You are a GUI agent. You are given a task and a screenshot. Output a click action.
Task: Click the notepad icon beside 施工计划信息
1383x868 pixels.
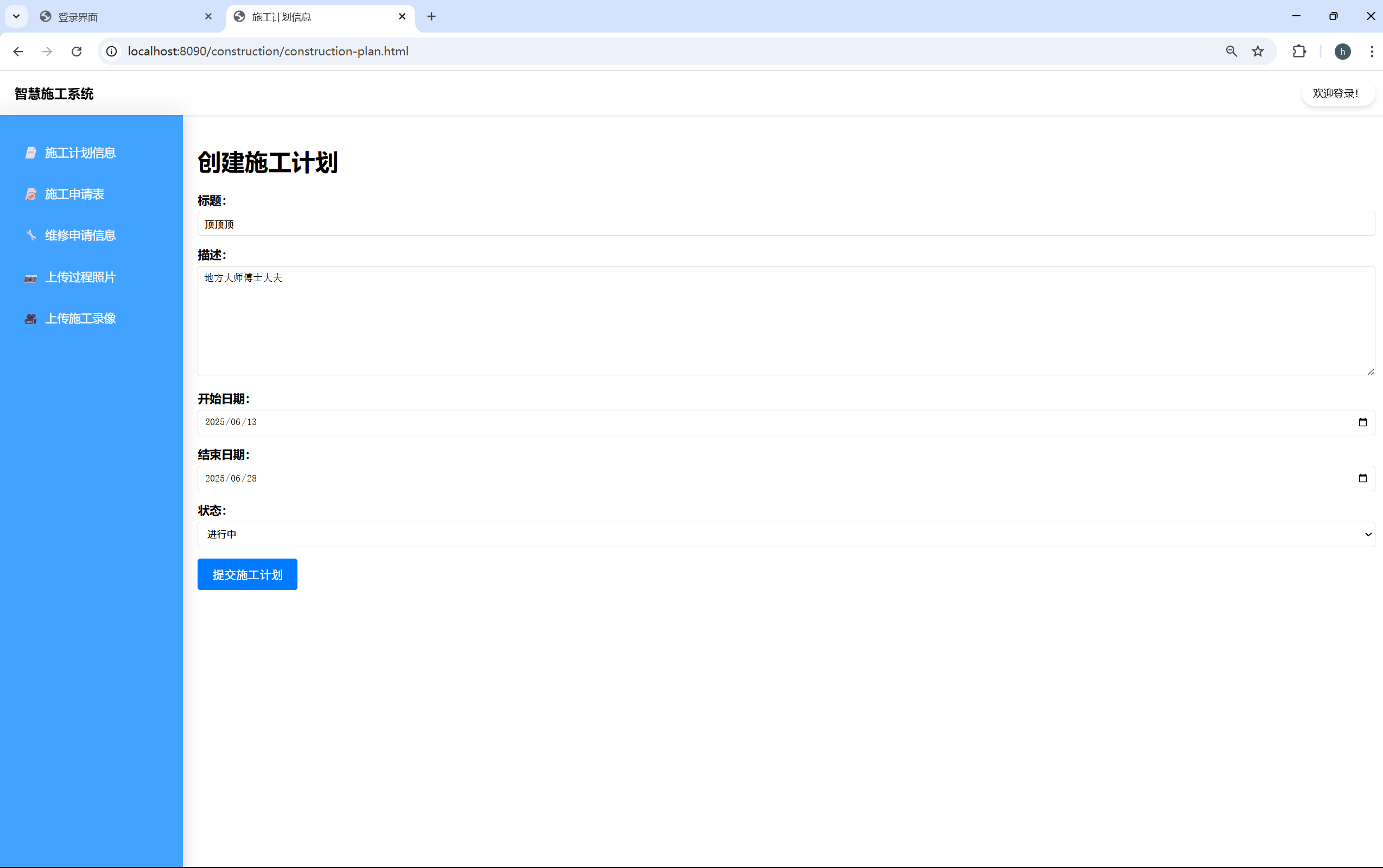pyautogui.click(x=31, y=153)
